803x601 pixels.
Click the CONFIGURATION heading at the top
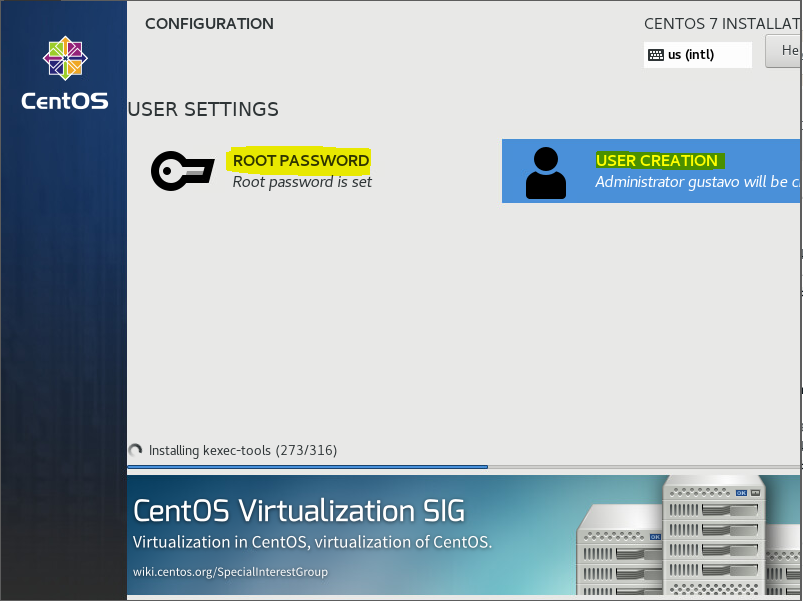click(x=209, y=23)
